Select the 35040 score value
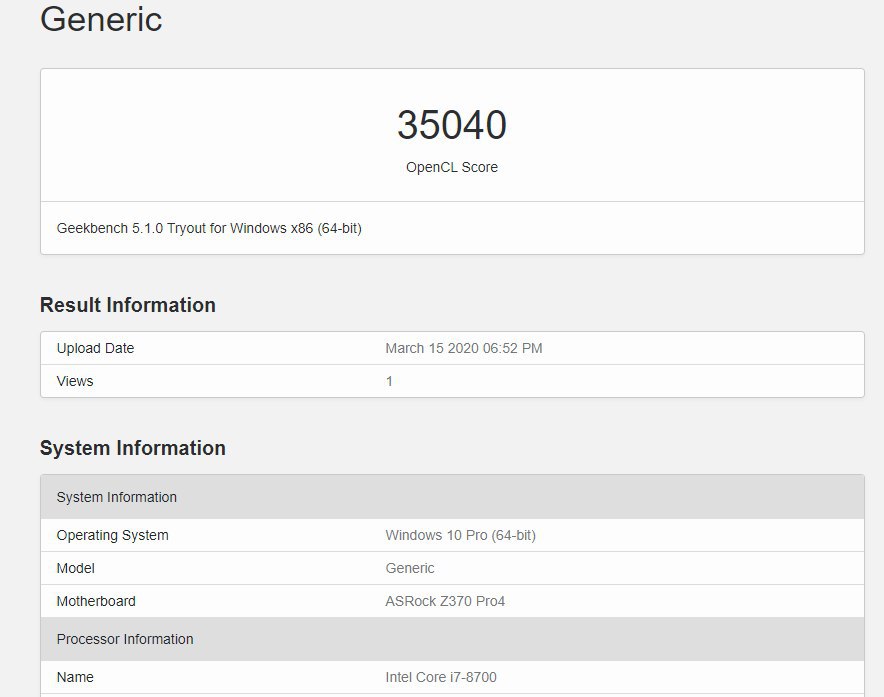Image resolution: width=884 pixels, height=697 pixels. 452,125
